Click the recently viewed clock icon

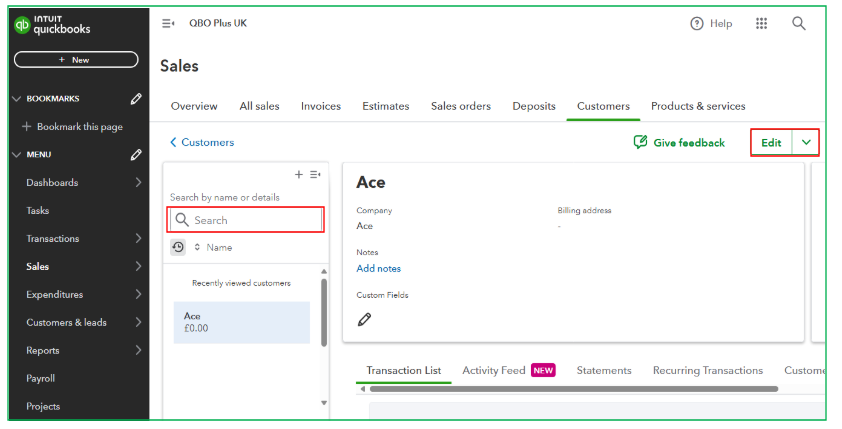178,247
